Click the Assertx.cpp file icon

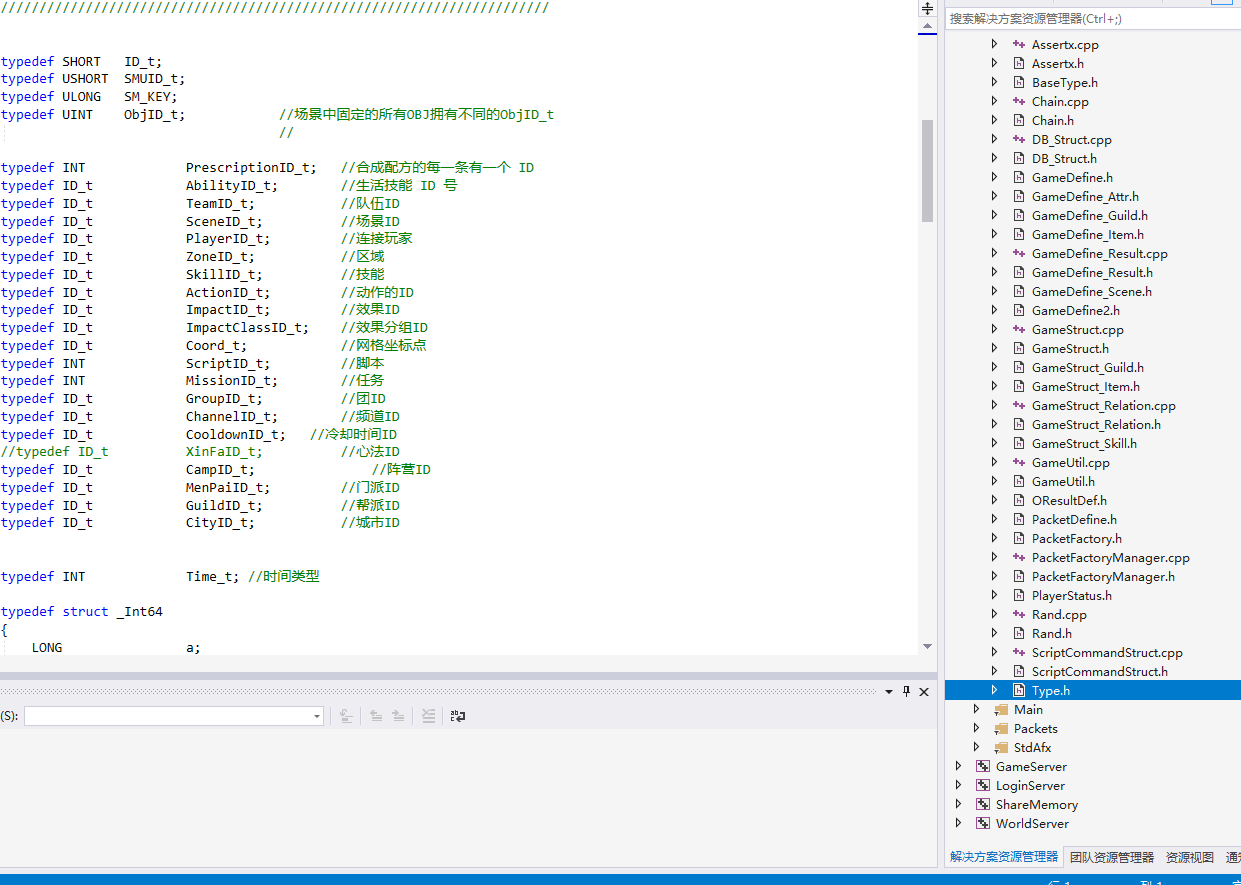[x=1019, y=45]
